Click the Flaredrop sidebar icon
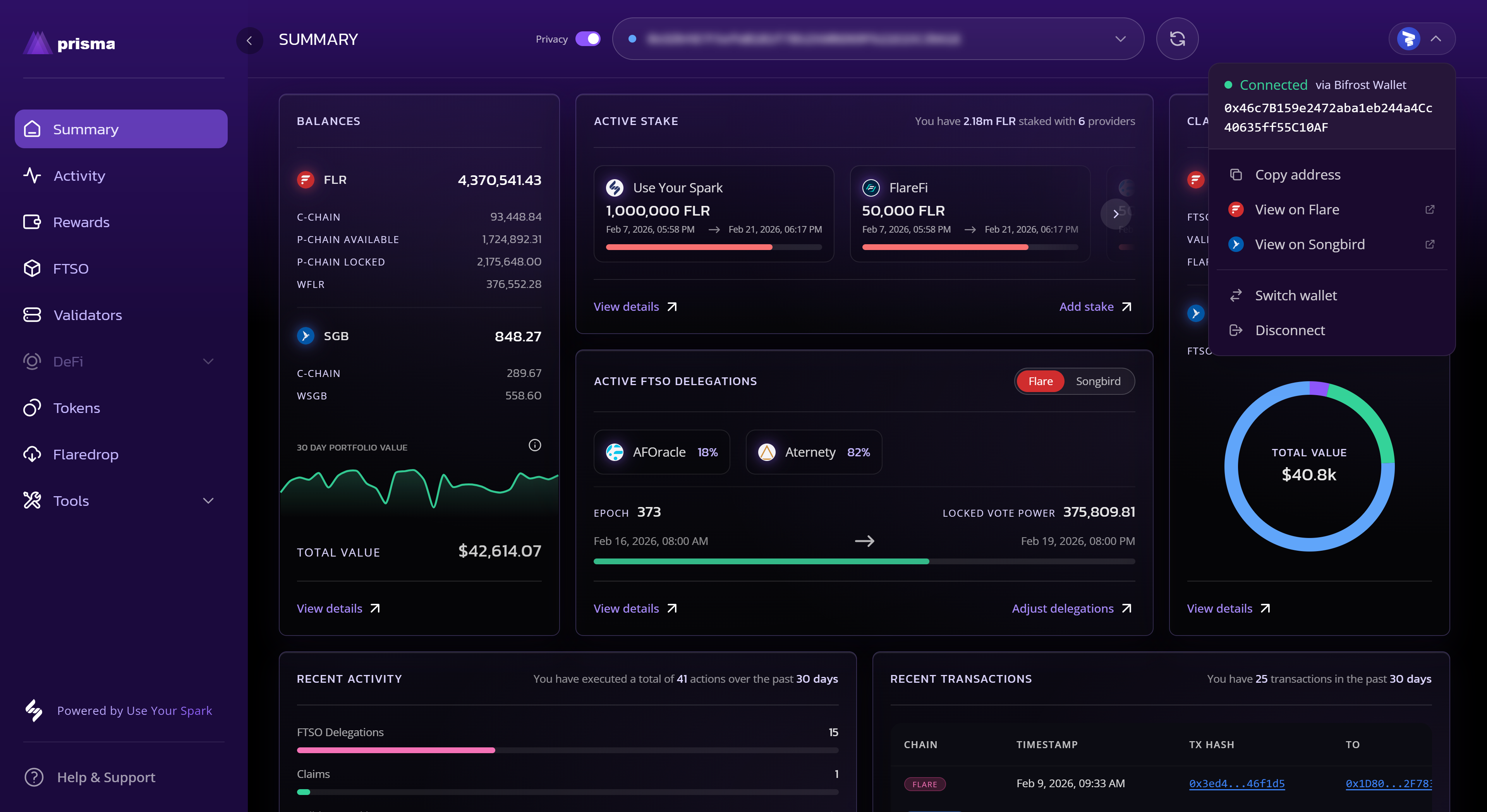1487x812 pixels. click(x=32, y=454)
